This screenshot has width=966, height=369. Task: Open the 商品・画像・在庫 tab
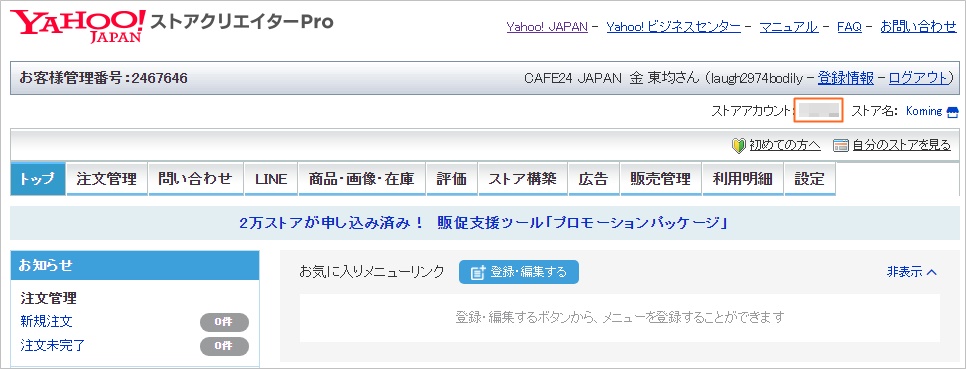[x=362, y=179]
